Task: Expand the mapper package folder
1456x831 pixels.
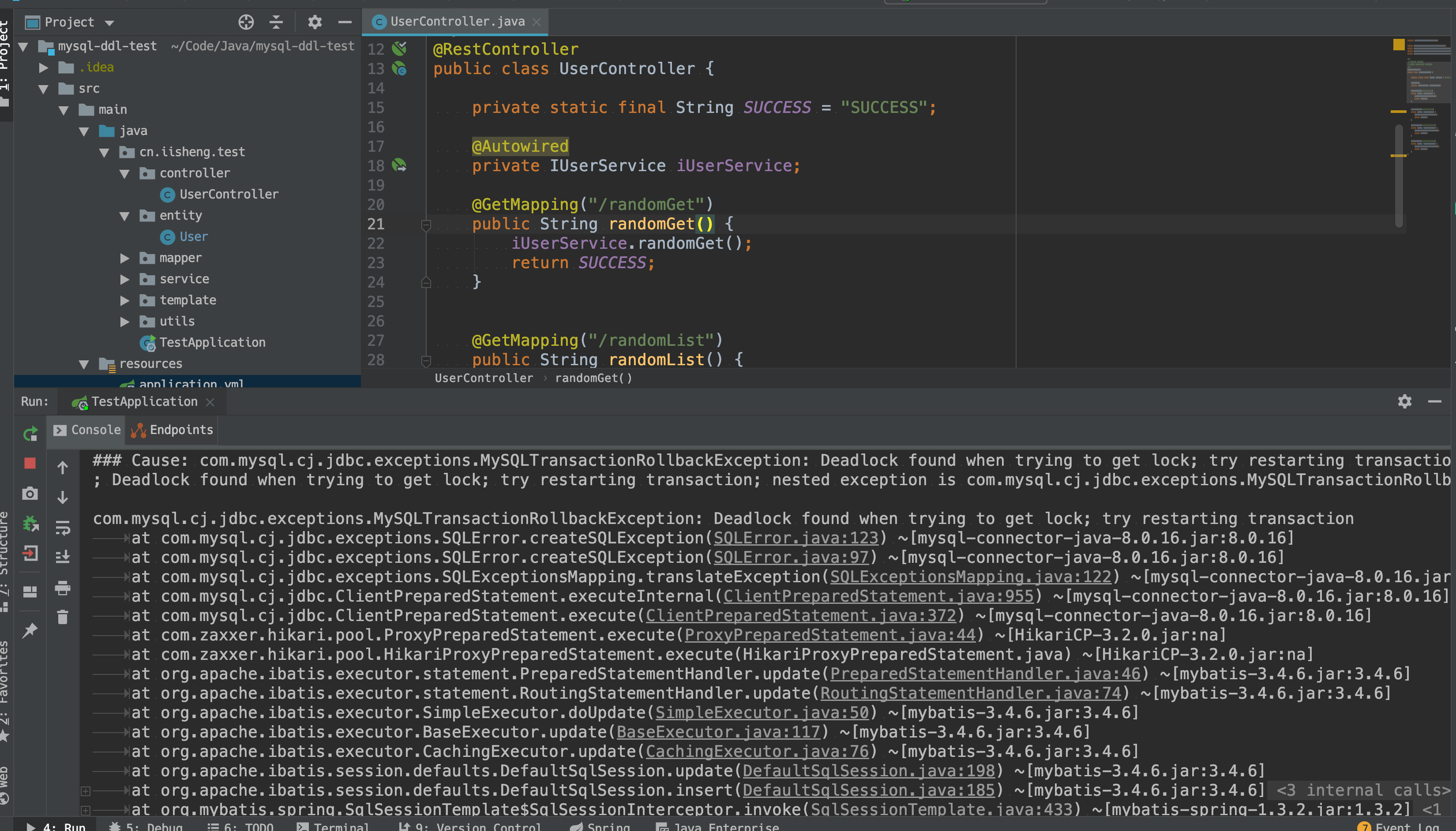Action: tap(124, 258)
